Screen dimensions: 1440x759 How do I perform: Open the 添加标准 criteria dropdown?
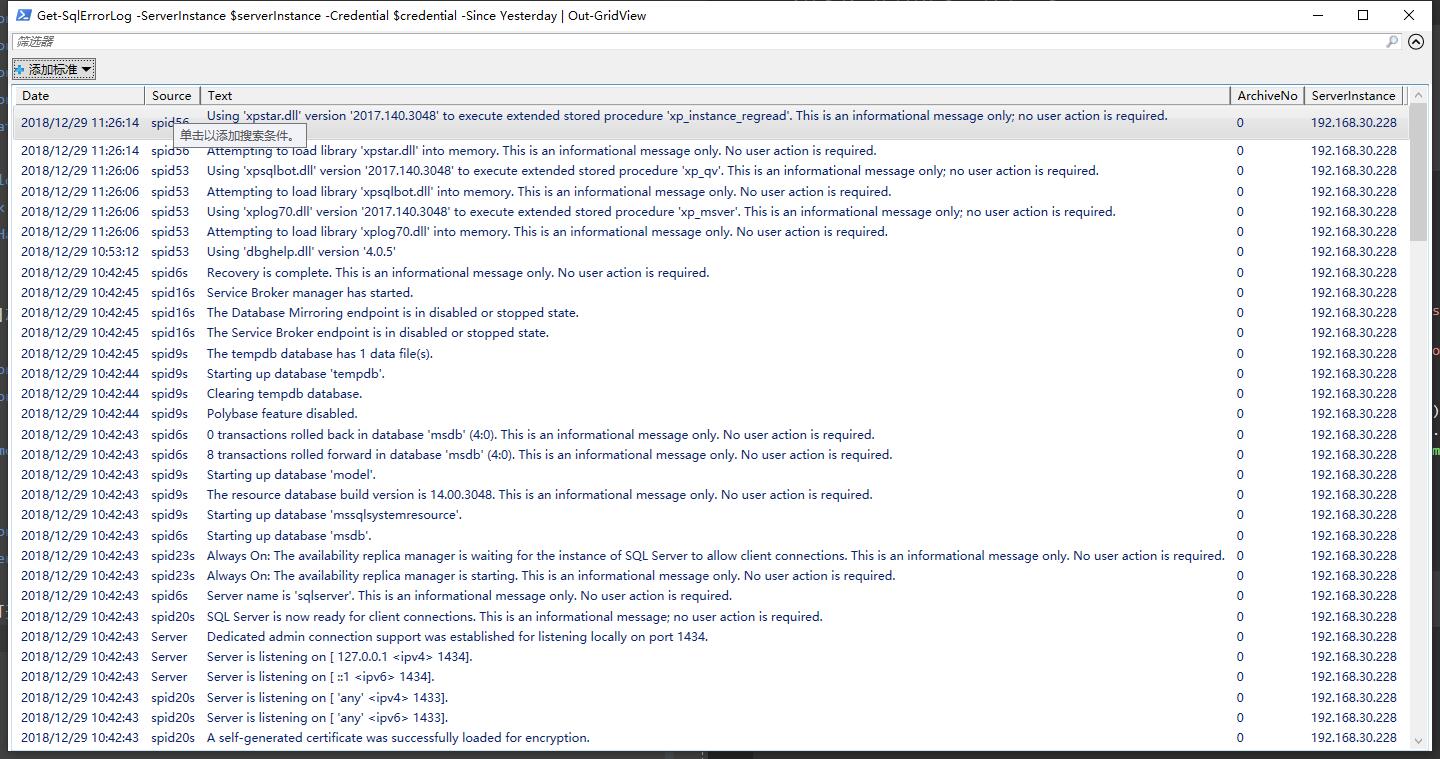(x=54, y=69)
